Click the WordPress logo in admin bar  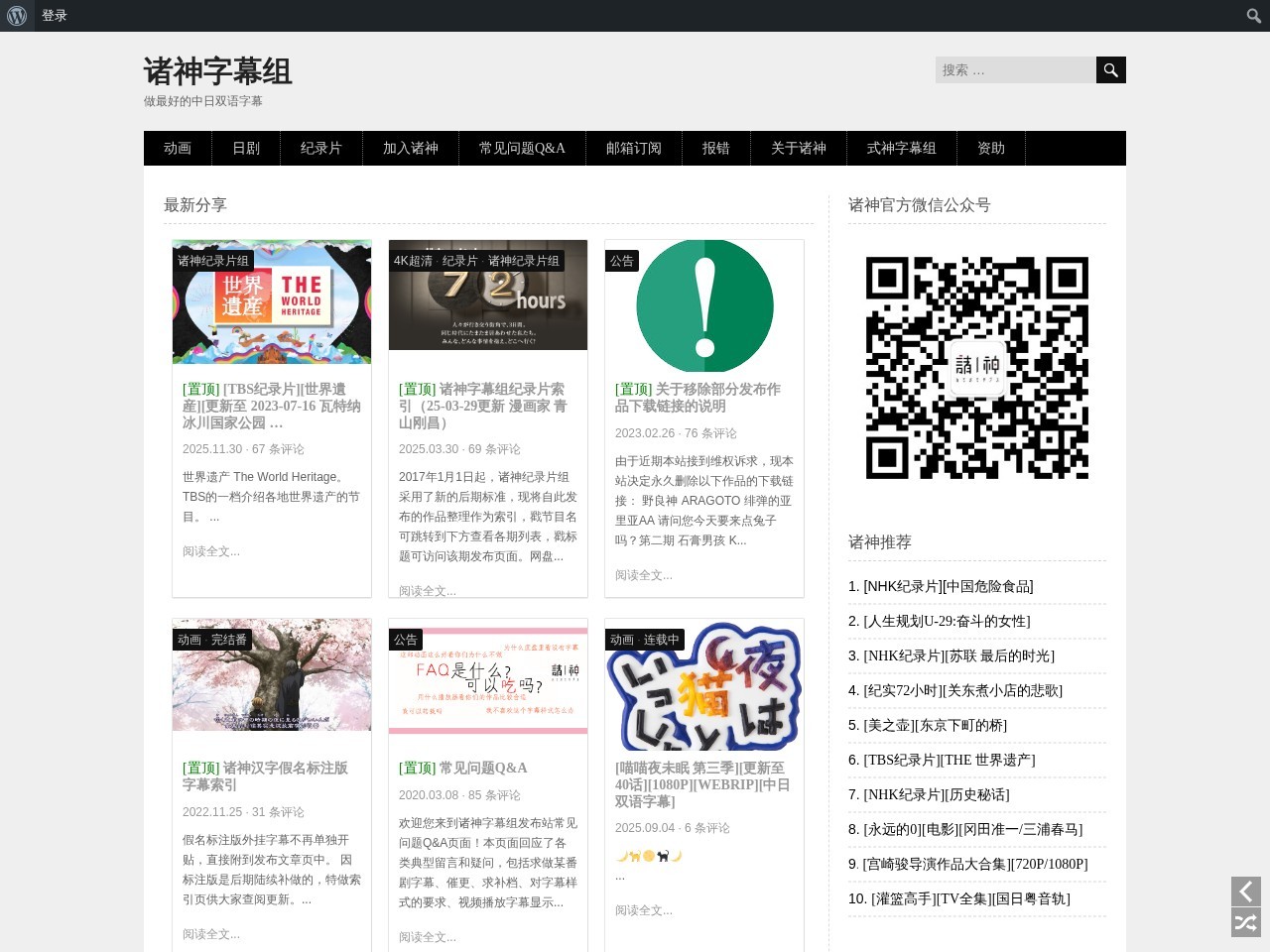click(x=17, y=16)
